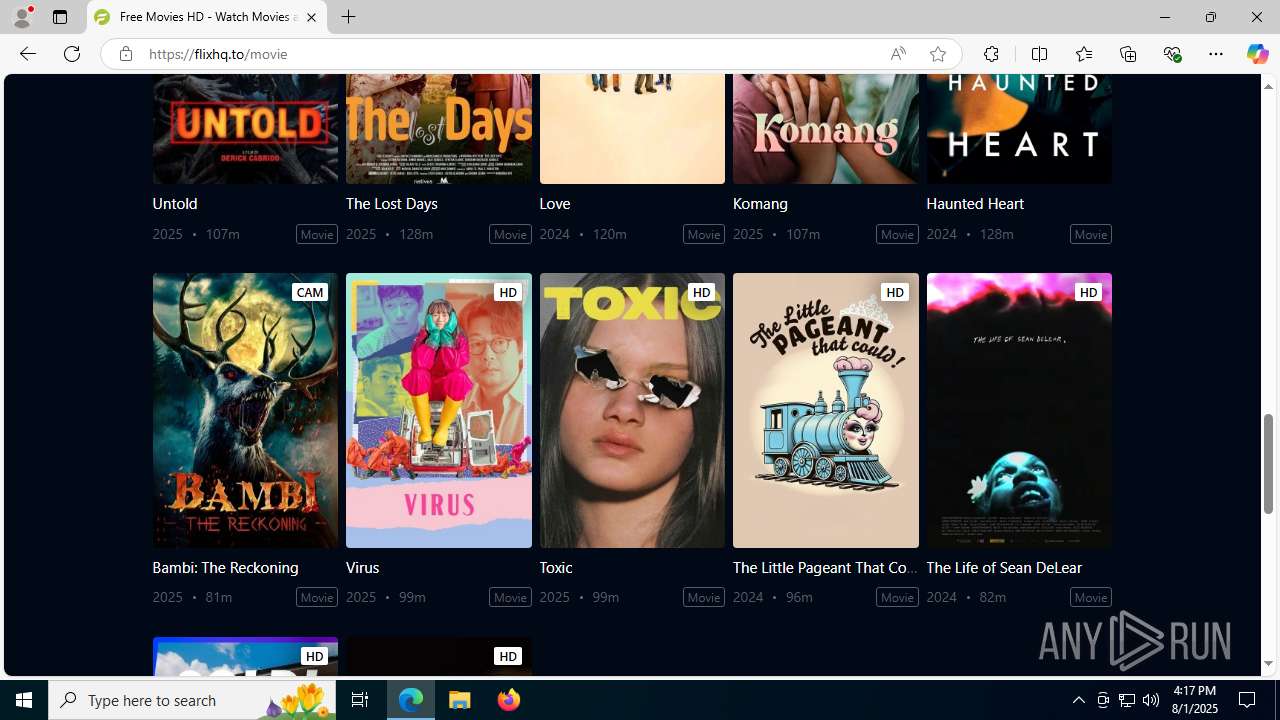Toggle Split screen view
The height and width of the screenshot is (720, 1280).
tap(1039, 54)
